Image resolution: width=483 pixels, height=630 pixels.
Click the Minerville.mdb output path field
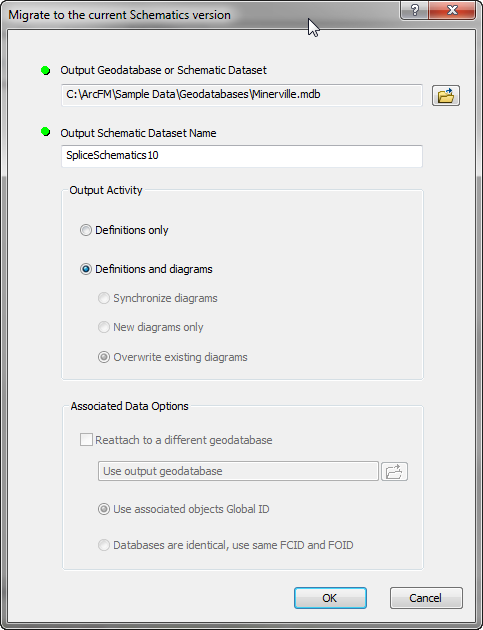click(242, 95)
